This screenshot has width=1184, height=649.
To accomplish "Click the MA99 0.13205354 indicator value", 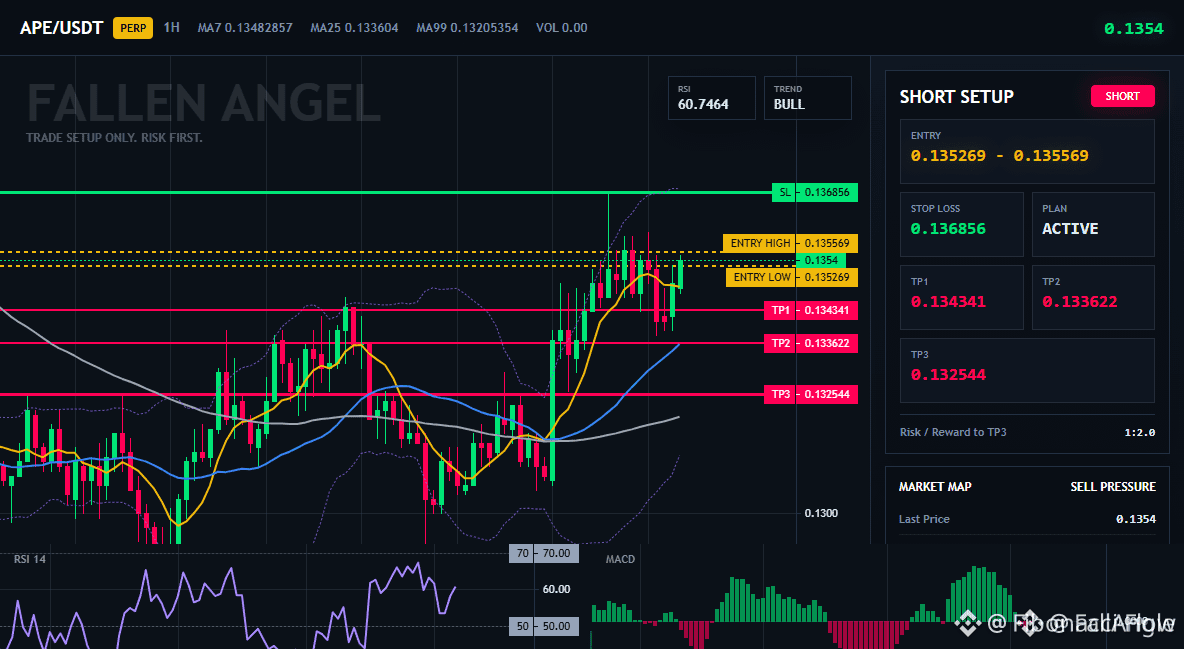I will click(x=467, y=28).
